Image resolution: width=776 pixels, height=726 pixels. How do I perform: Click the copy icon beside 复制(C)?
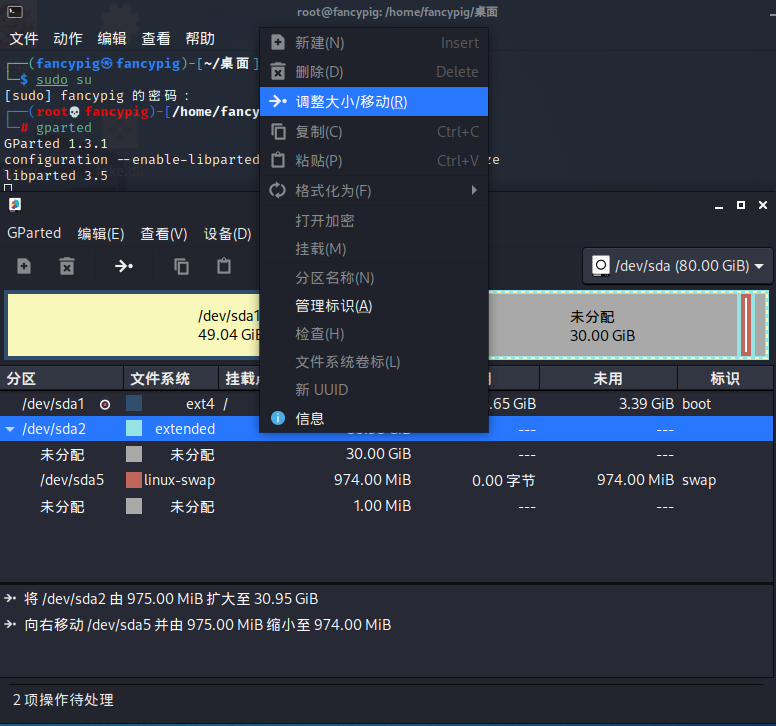pyautogui.click(x=278, y=132)
